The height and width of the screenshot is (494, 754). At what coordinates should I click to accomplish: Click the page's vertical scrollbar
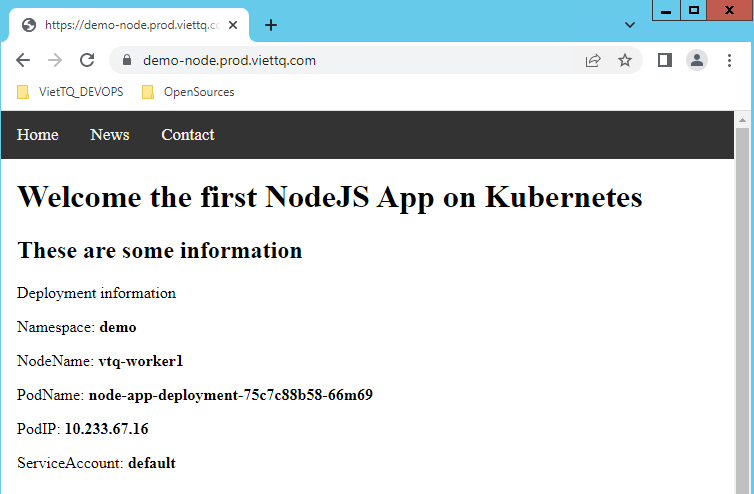point(742,300)
